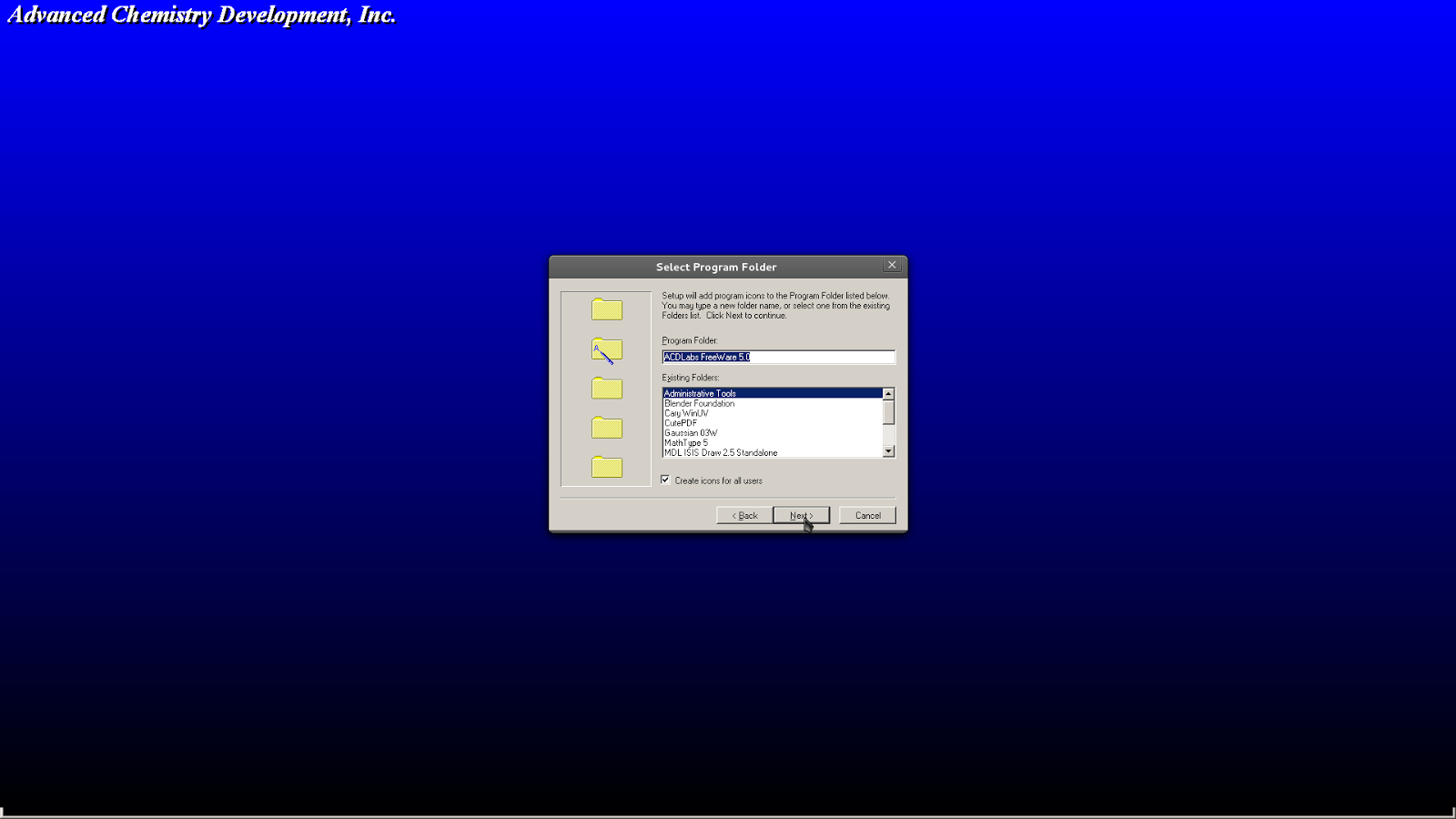The height and width of the screenshot is (819, 1456).
Task: Click the third folder icon in sidebar
Action: point(606,389)
